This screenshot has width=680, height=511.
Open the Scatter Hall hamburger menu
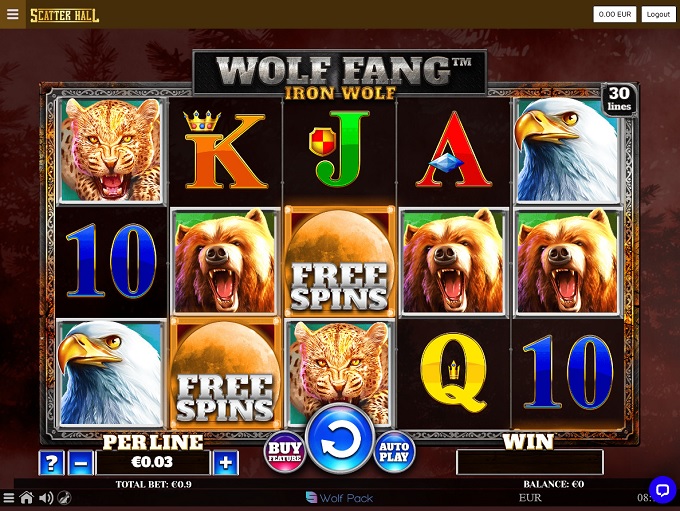(x=13, y=14)
